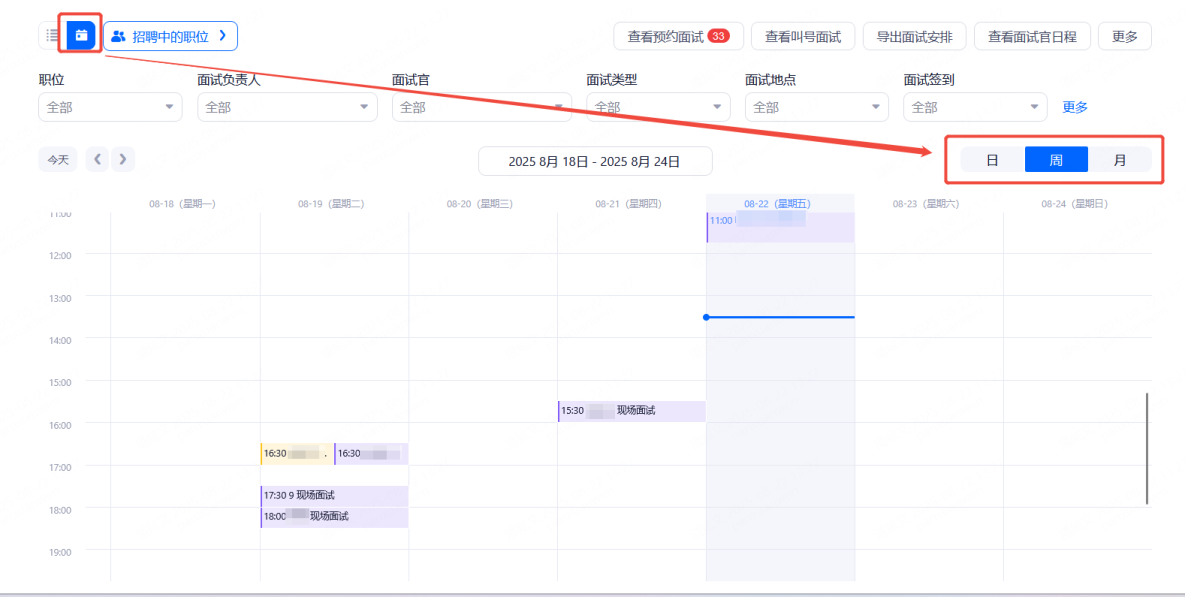Click the date range 2025 8月 18日 field
This screenshot has width=1186, height=598.
(x=595, y=161)
